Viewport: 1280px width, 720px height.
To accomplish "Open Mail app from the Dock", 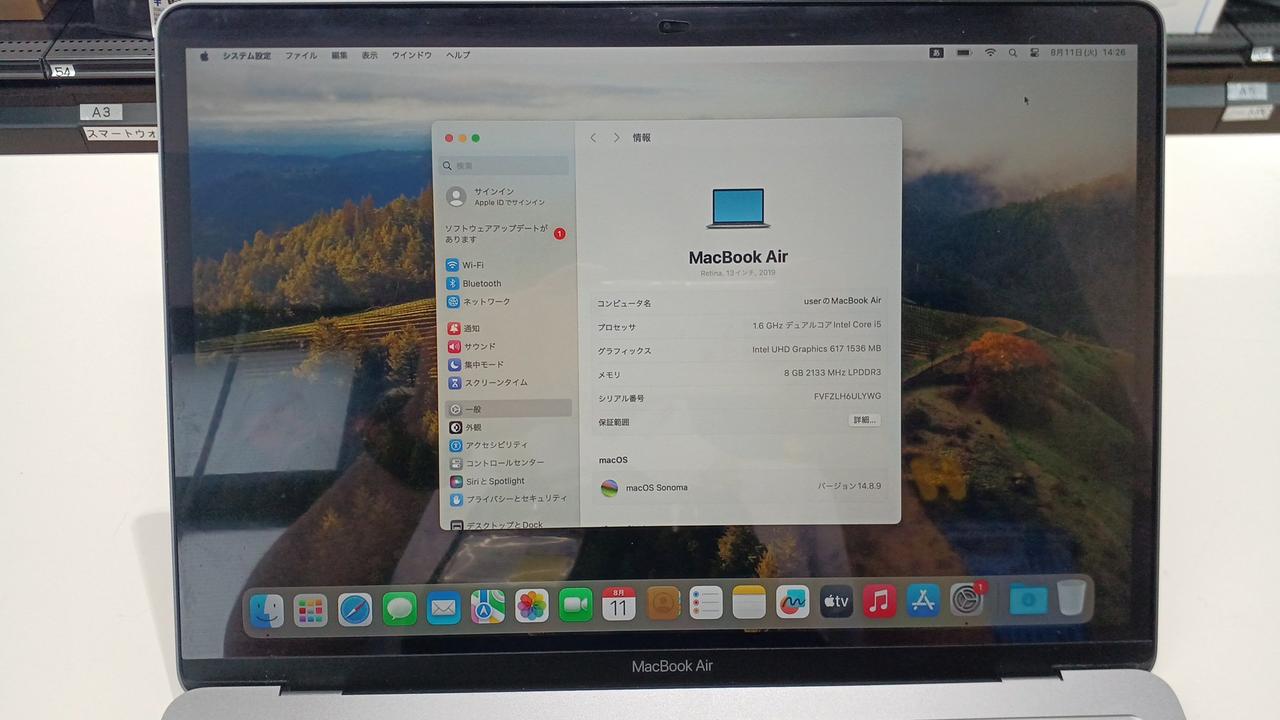I will tap(443, 607).
